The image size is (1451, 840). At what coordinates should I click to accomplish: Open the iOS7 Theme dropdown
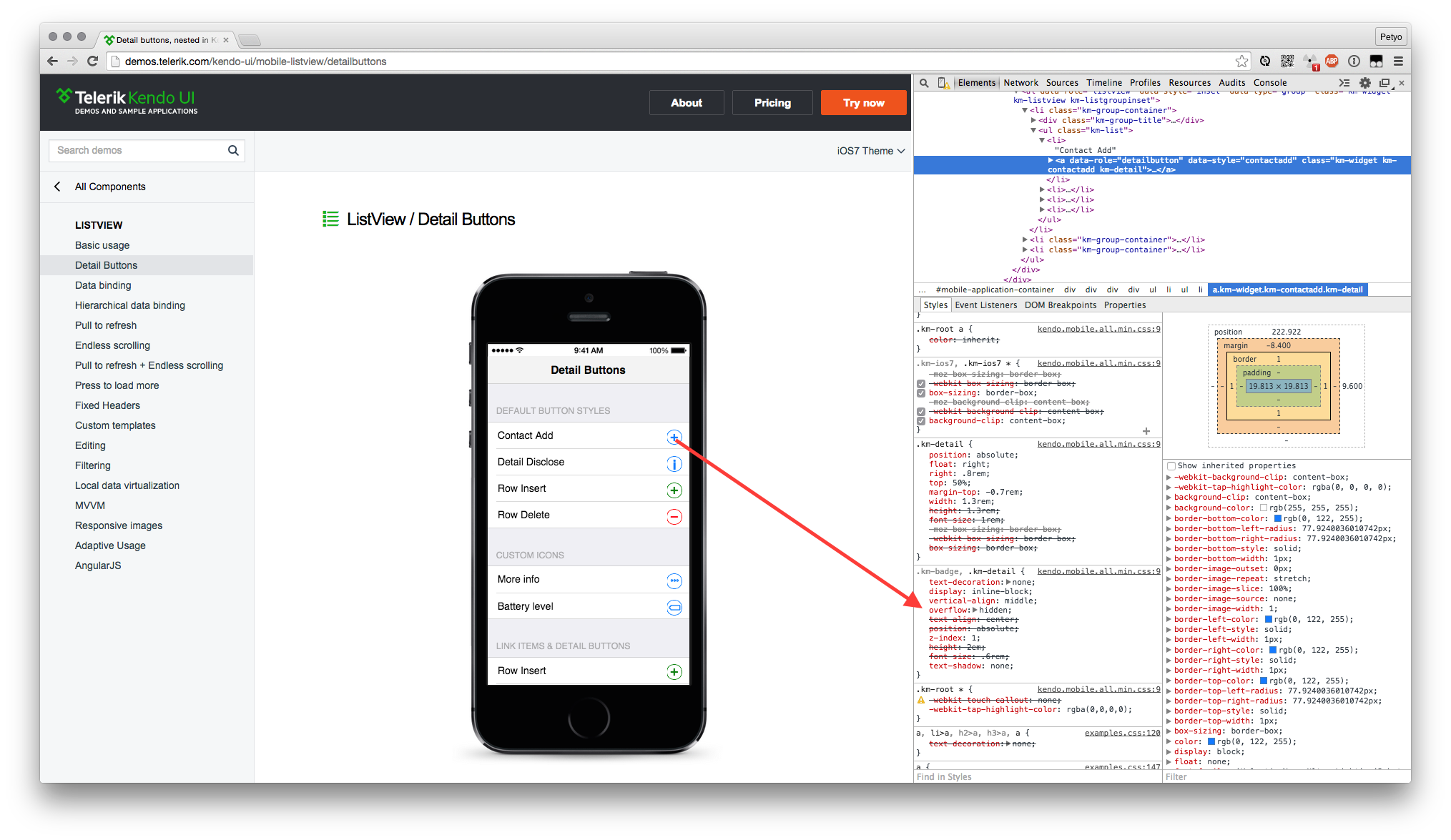(870, 151)
